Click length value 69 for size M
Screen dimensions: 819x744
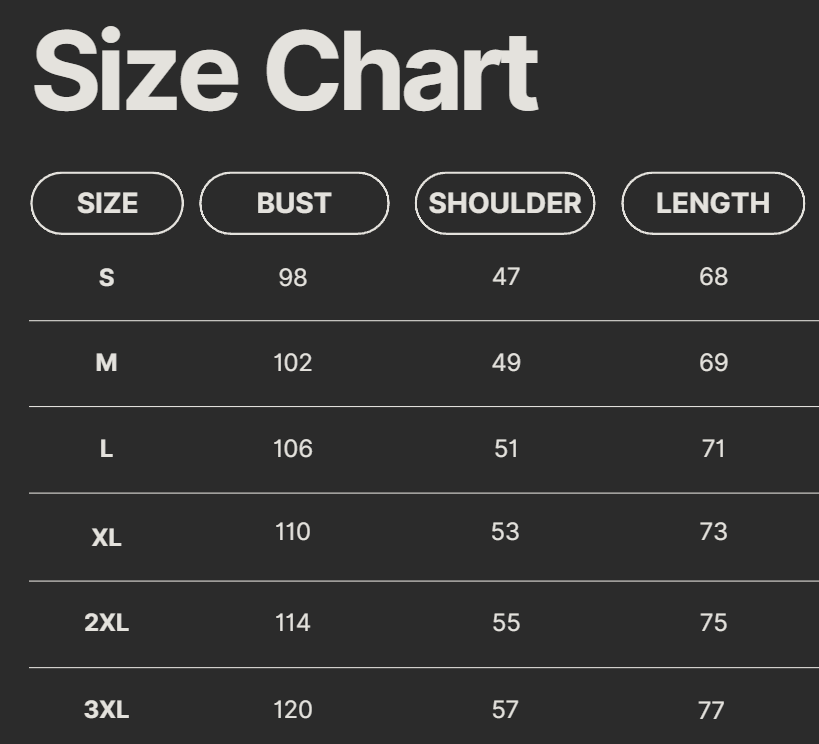713,362
